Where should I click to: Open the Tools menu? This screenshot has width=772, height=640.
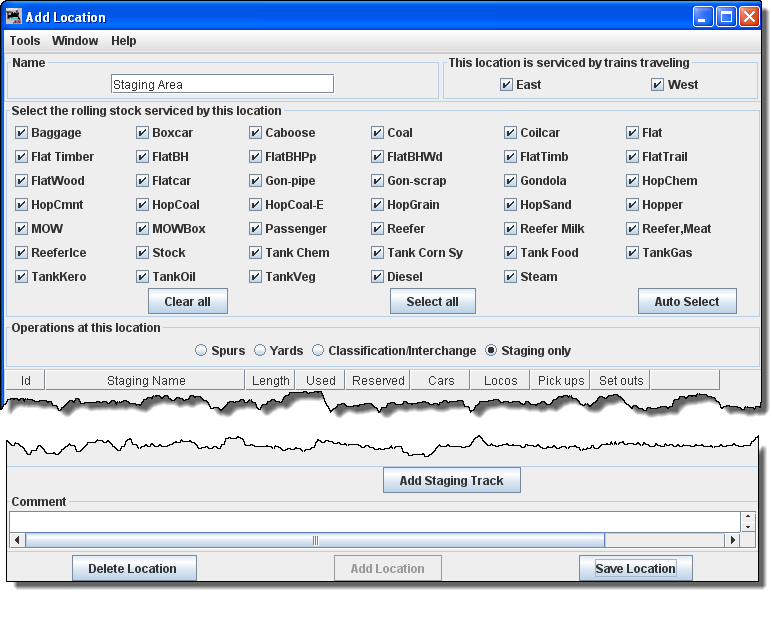point(25,41)
